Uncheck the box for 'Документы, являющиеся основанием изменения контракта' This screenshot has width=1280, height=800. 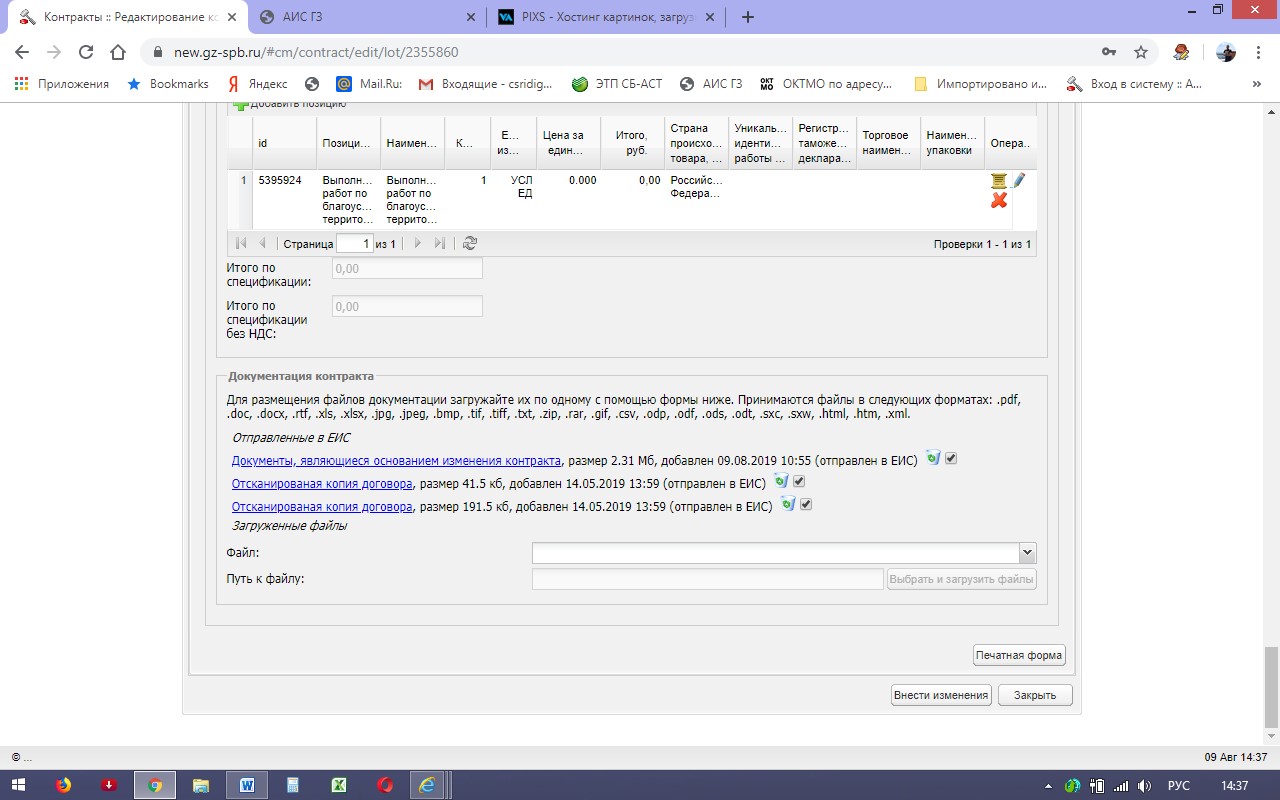point(952,458)
